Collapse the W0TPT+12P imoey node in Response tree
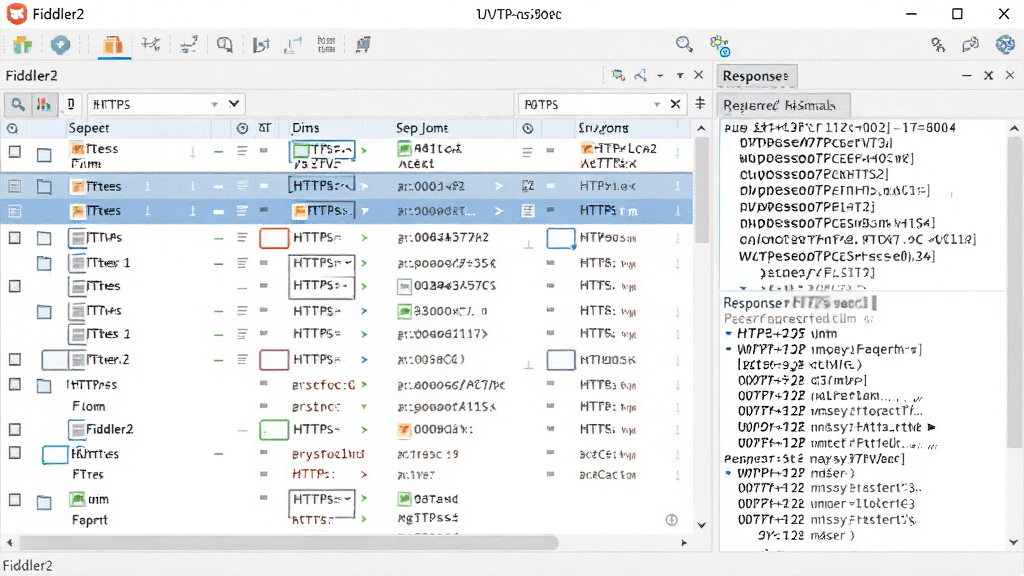This screenshot has width=1024, height=576. (x=729, y=349)
